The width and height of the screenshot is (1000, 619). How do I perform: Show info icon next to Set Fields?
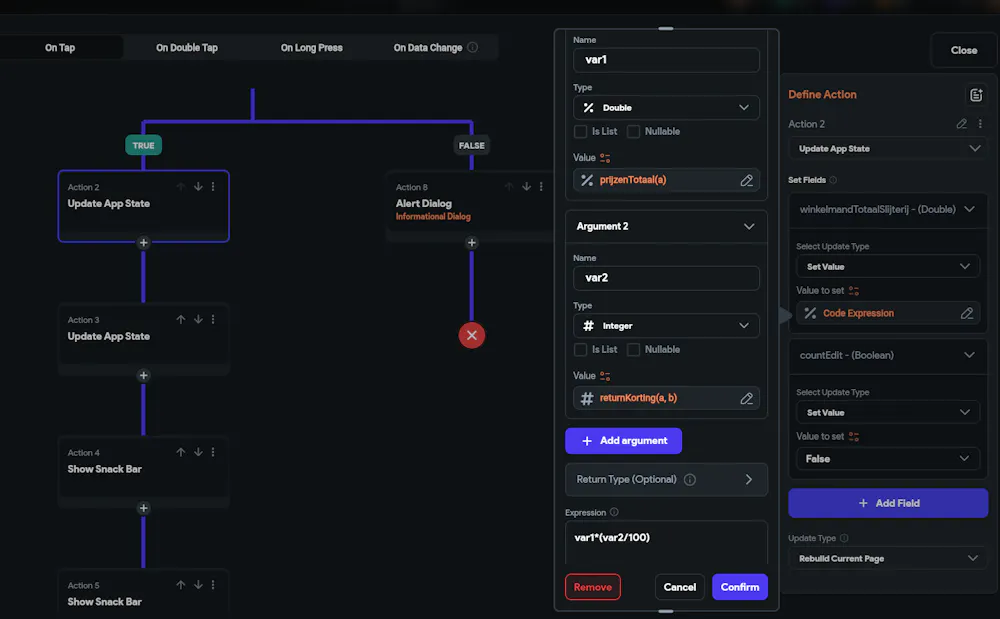[833, 180]
